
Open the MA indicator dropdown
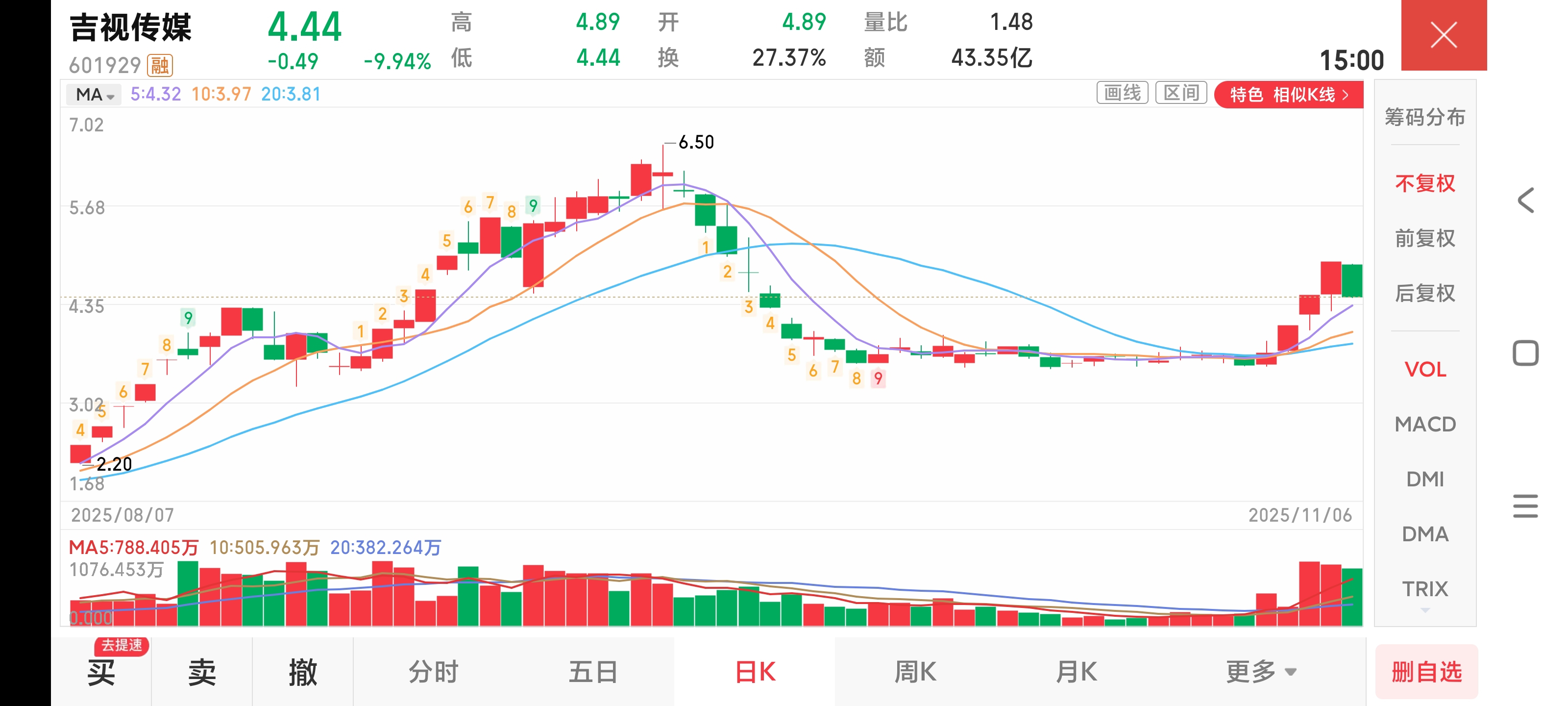95,95
